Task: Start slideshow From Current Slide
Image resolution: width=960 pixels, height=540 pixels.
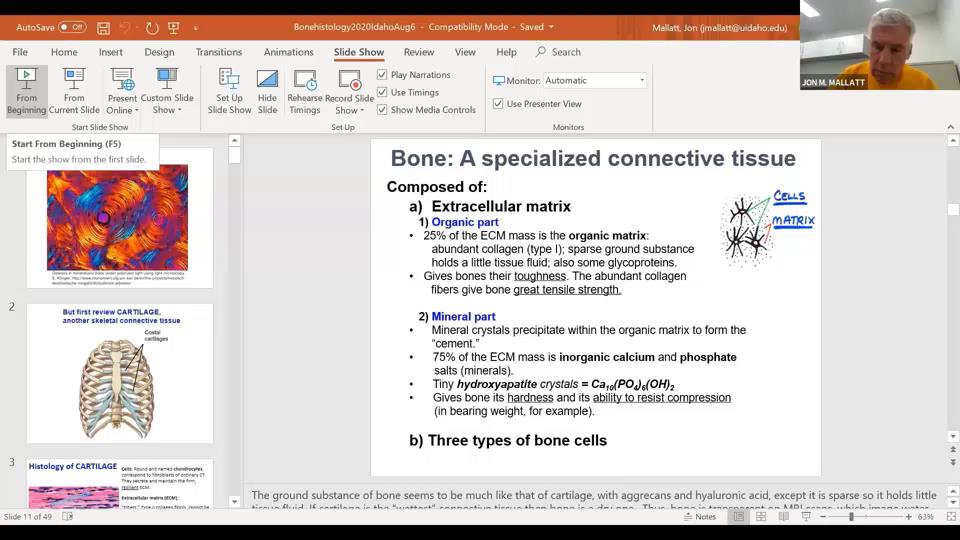Action: 74,91
